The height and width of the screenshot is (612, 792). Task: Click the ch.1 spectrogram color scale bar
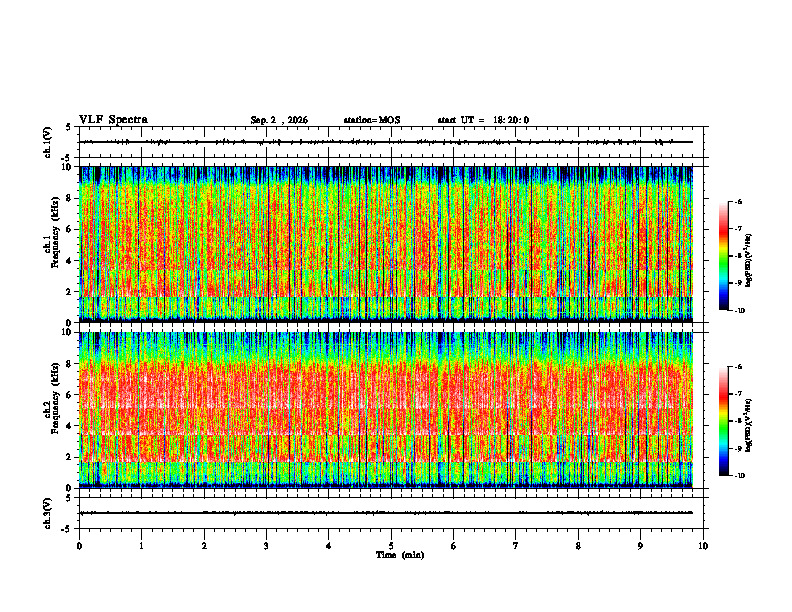coord(723,256)
